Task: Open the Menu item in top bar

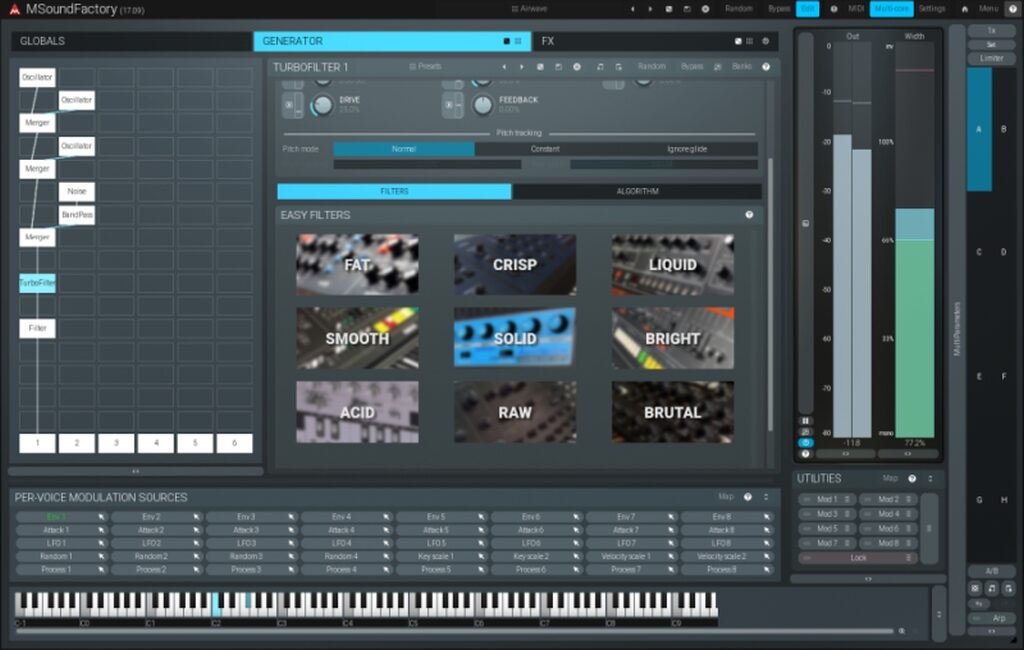Action: [x=989, y=9]
